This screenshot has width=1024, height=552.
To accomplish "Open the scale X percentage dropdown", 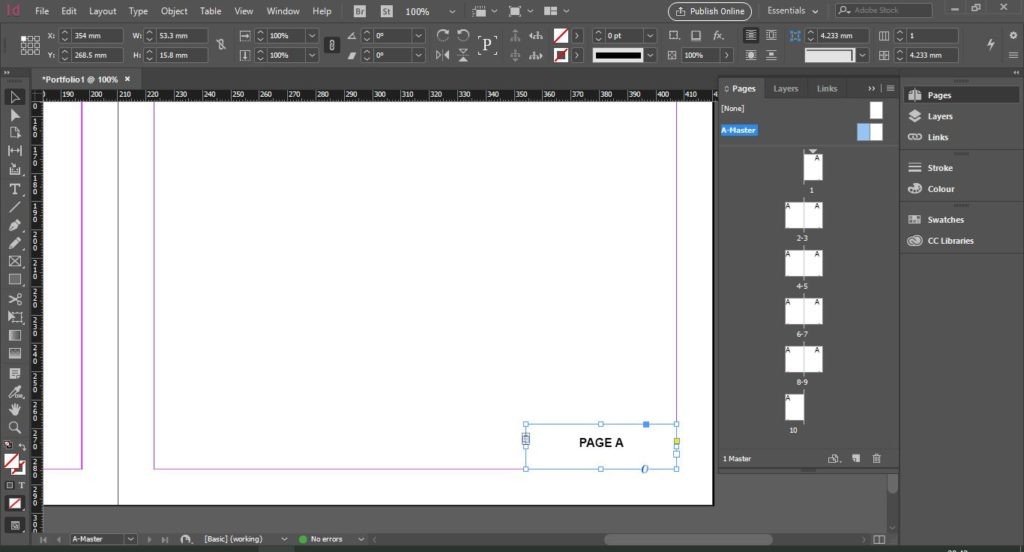I will point(312,35).
